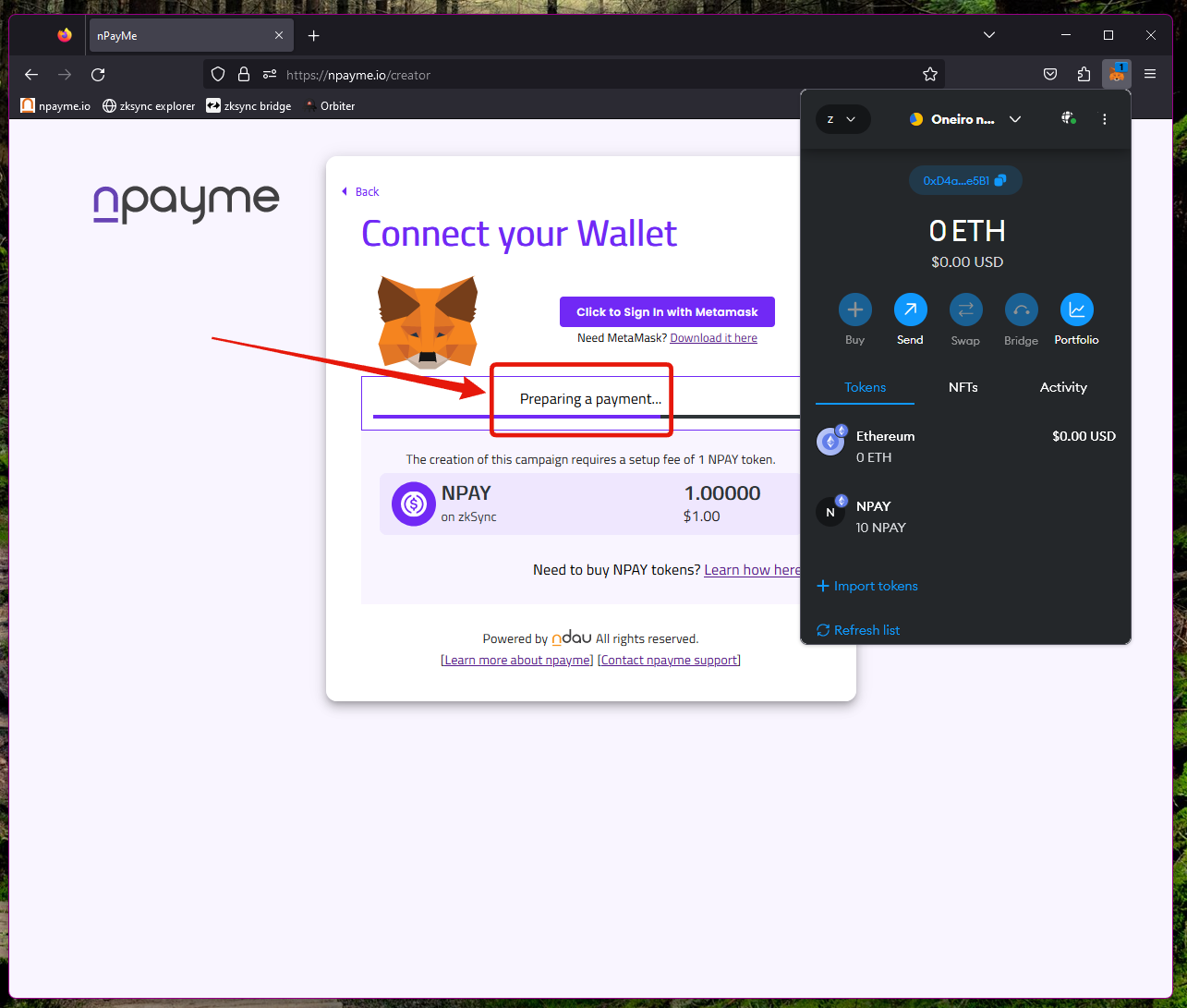Image resolution: width=1187 pixels, height=1008 pixels.
Task: Maximize the Firefox window
Action: pyautogui.click(x=1108, y=35)
